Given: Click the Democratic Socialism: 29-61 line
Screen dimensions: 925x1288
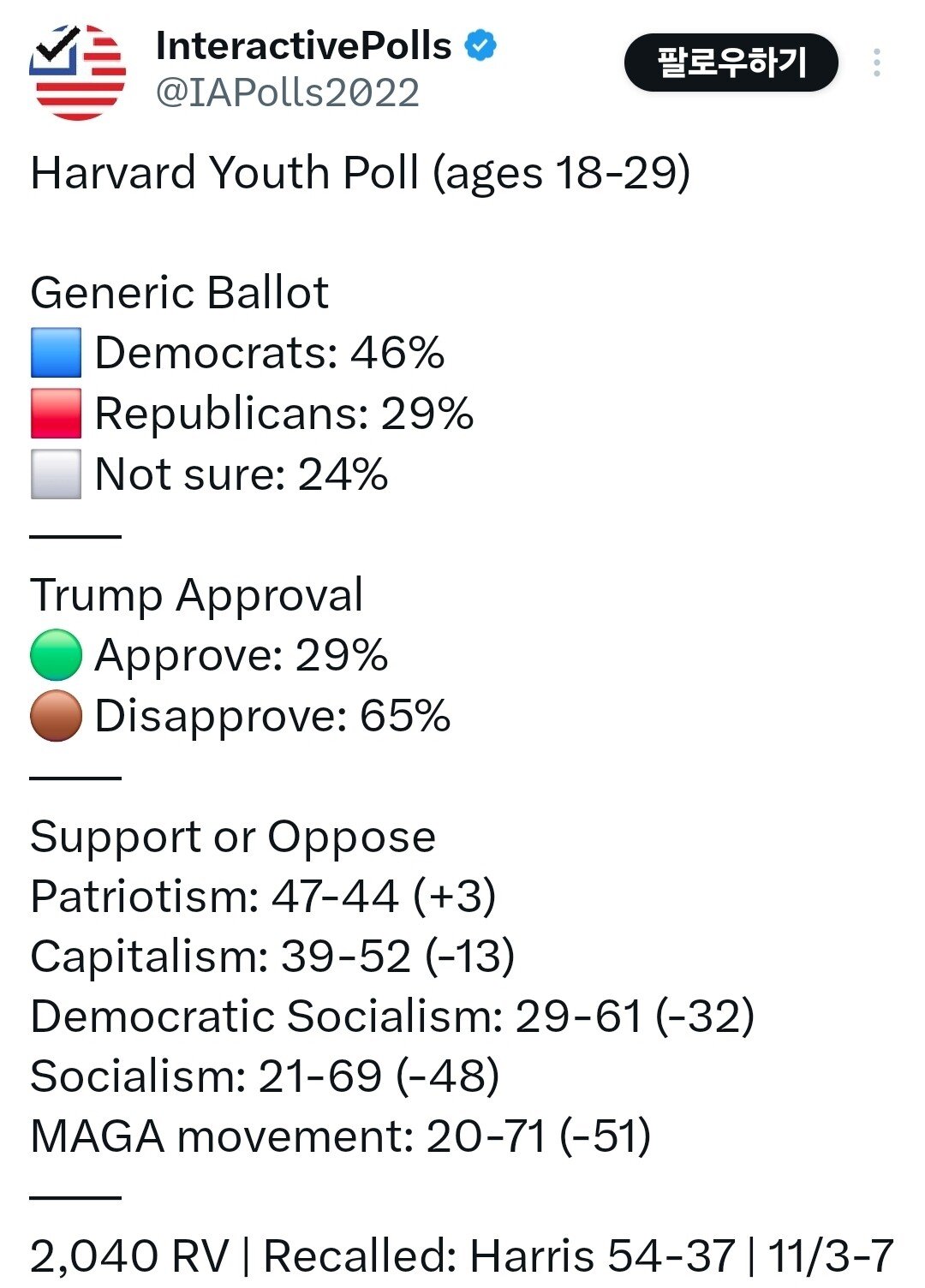Looking at the screenshot, I should click(392, 1017).
